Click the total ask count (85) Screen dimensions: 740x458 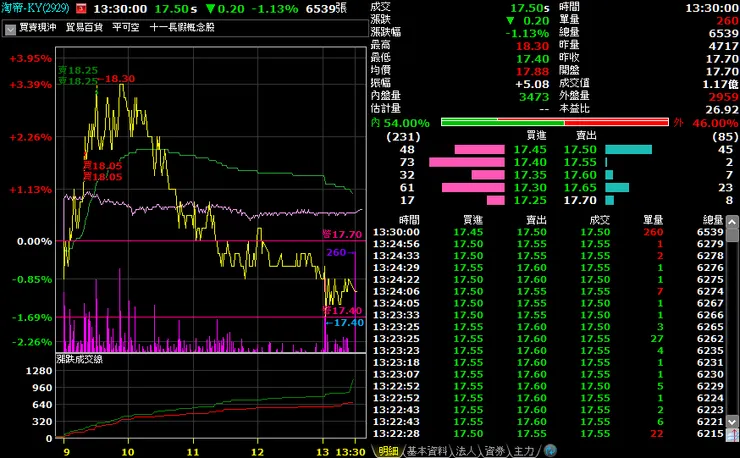click(725, 136)
